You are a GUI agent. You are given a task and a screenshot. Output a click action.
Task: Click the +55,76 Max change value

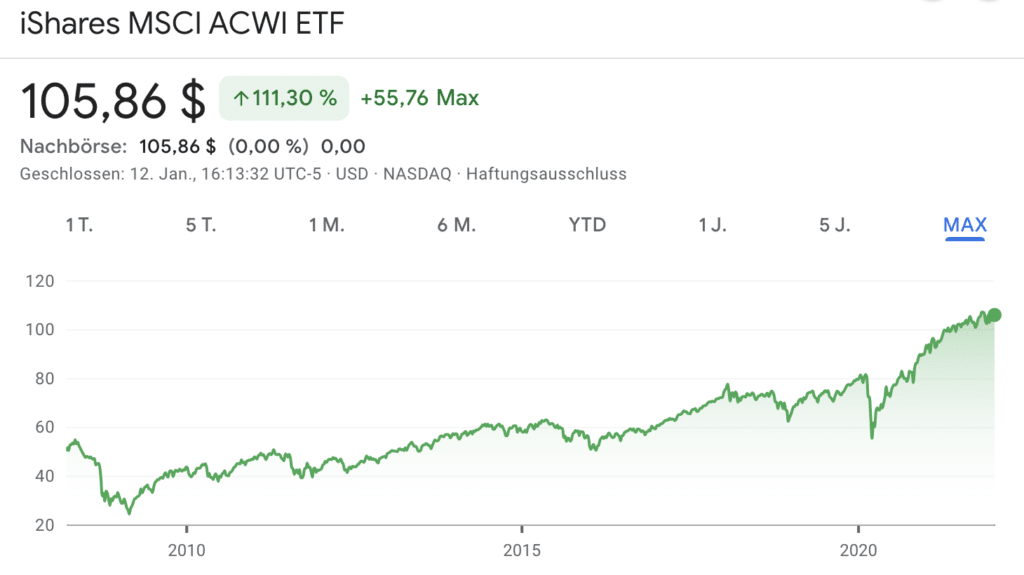(x=419, y=98)
